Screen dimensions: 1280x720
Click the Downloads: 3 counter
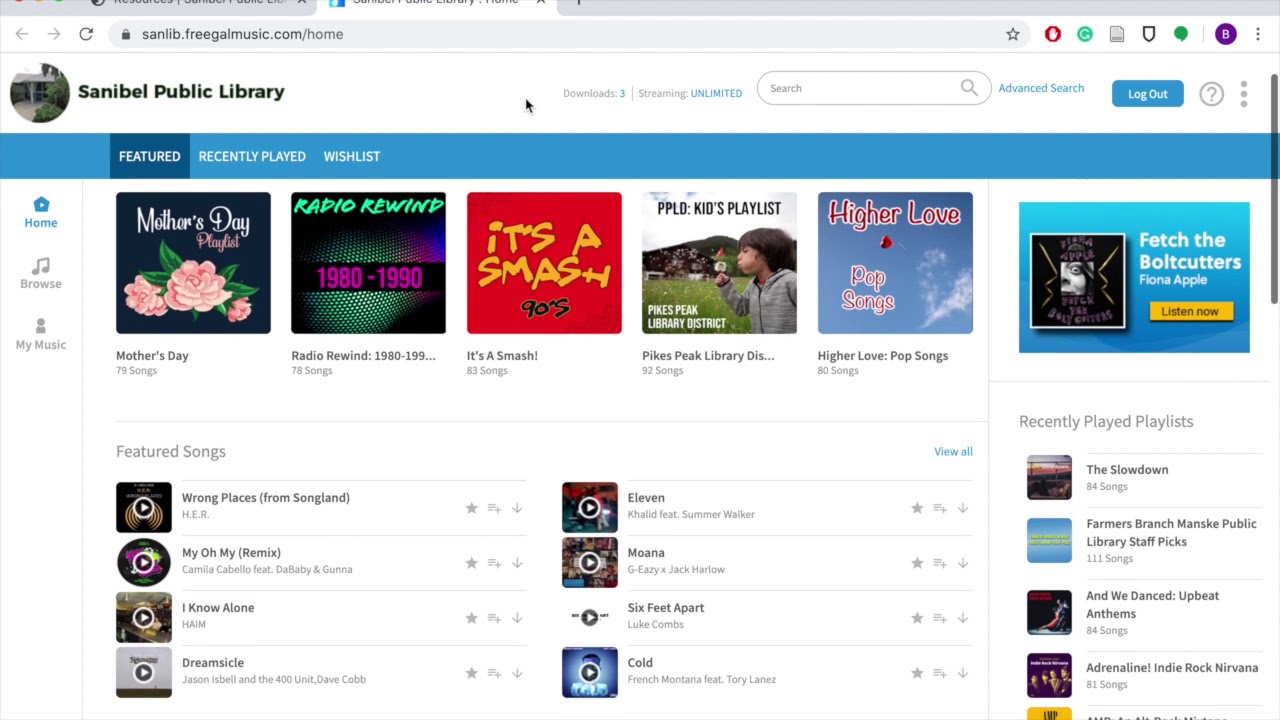(594, 93)
